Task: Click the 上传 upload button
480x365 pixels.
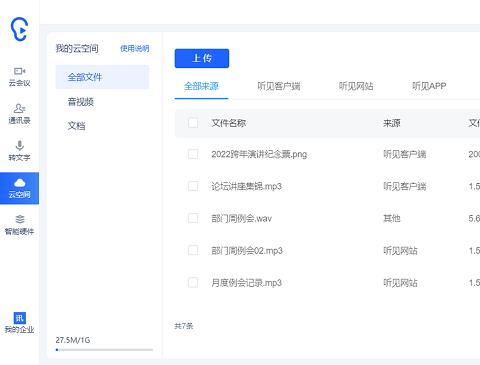Action: 202,58
